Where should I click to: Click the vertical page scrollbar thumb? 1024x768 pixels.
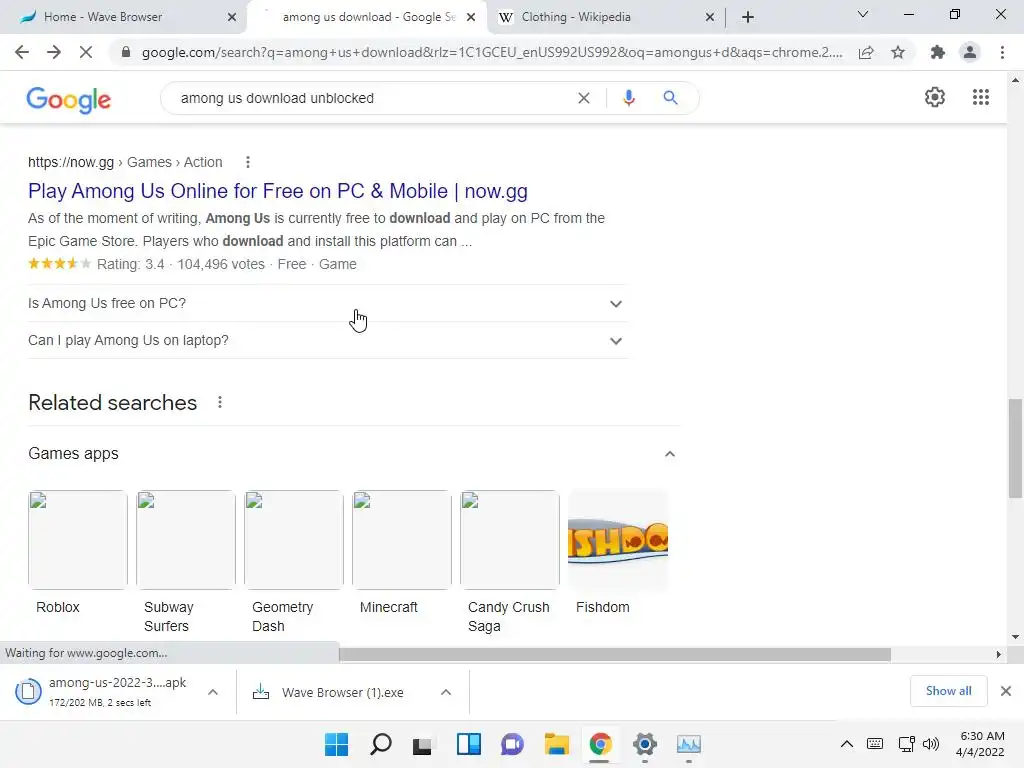[1015, 449]
